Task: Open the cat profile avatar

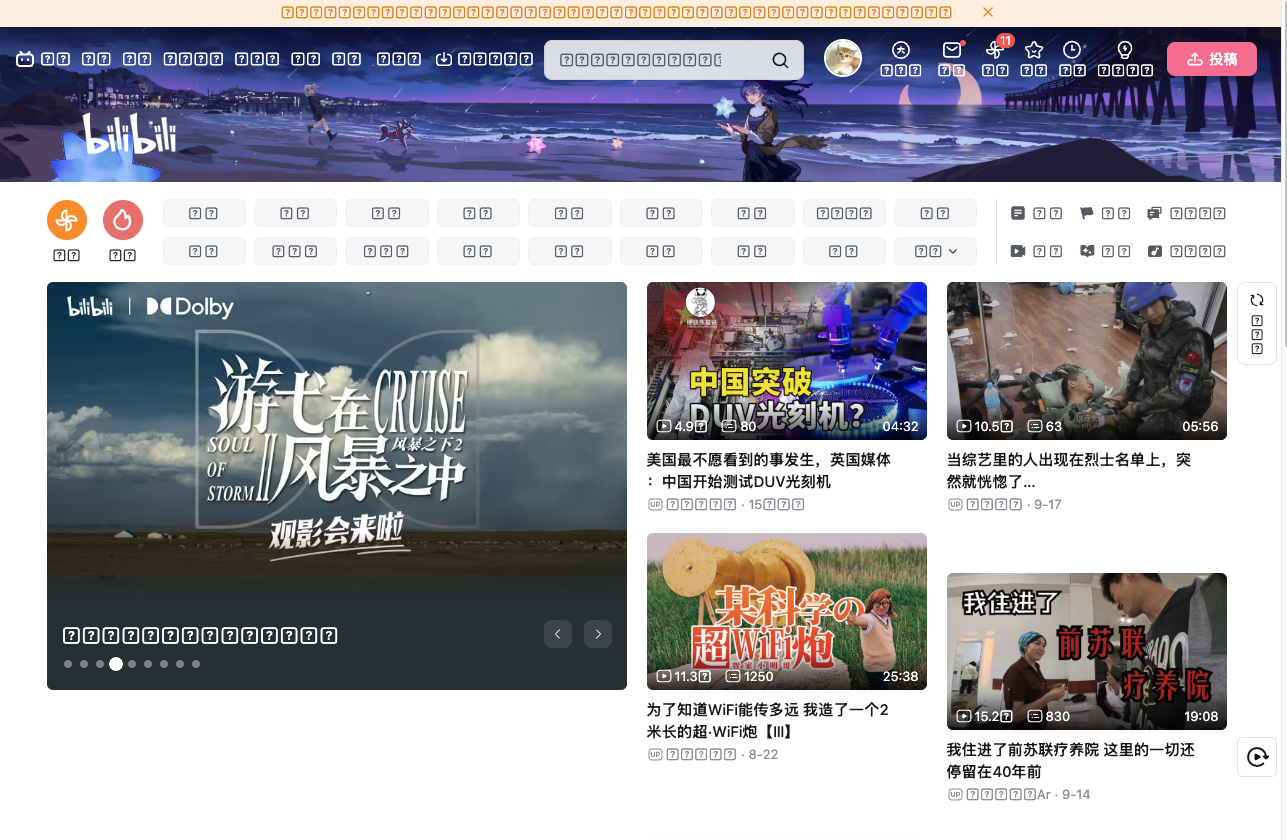Action: (x=843, y=58)
